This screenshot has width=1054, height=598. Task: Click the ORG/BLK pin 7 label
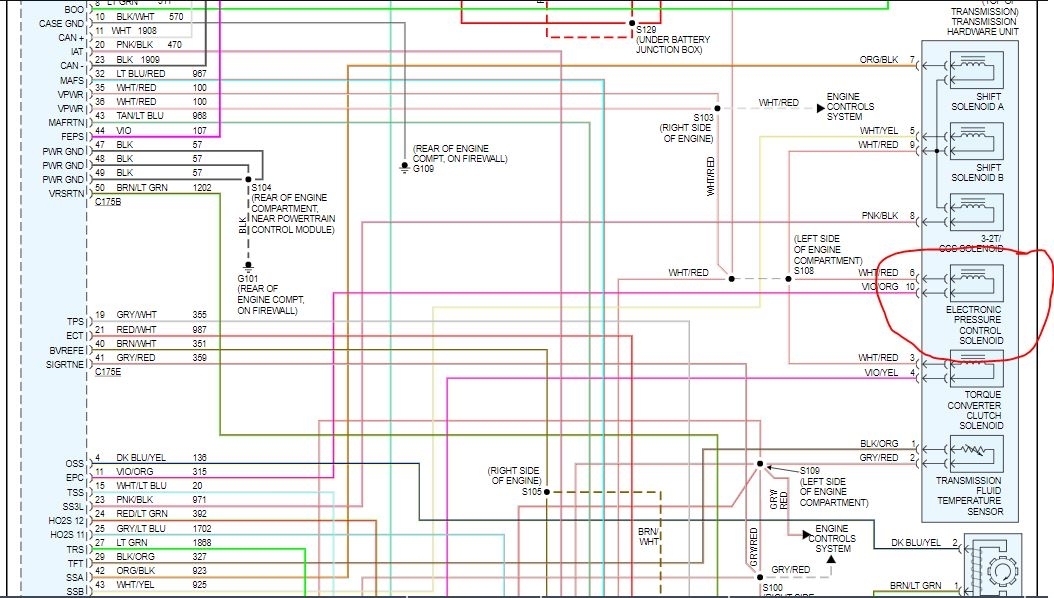(x=887, y=60)
